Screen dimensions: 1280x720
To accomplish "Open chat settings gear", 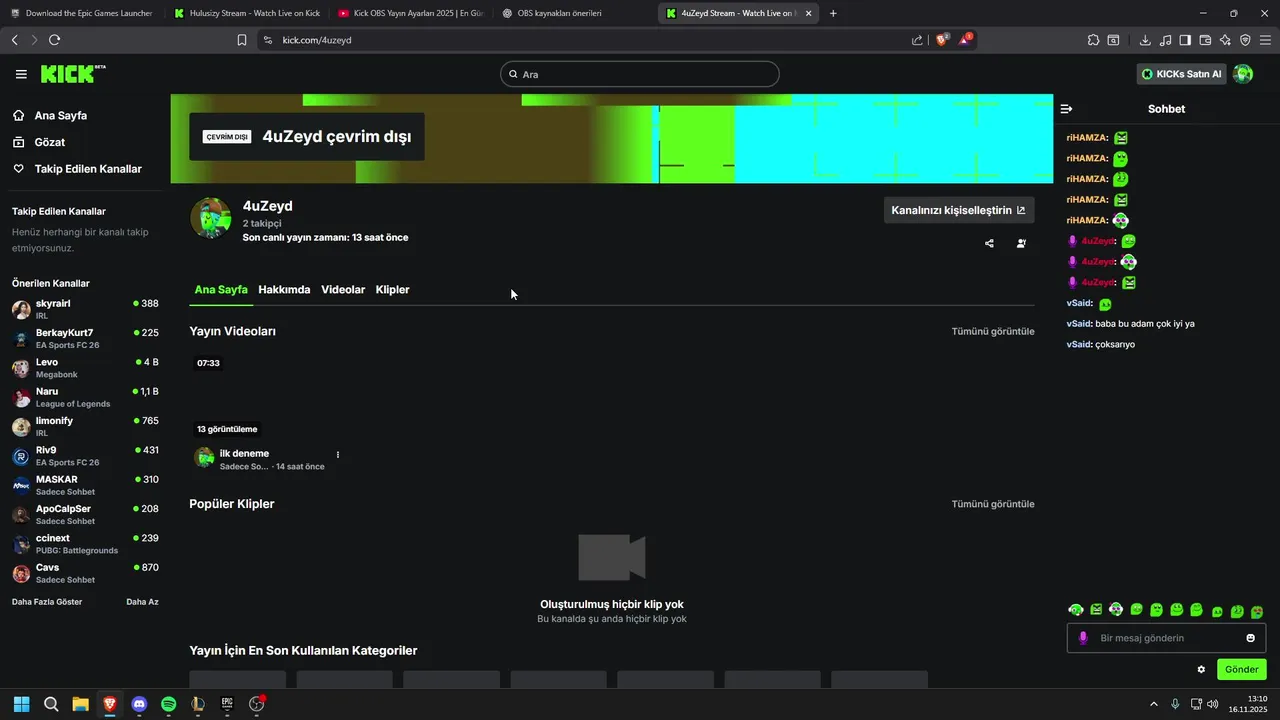I will (1201, 669).
